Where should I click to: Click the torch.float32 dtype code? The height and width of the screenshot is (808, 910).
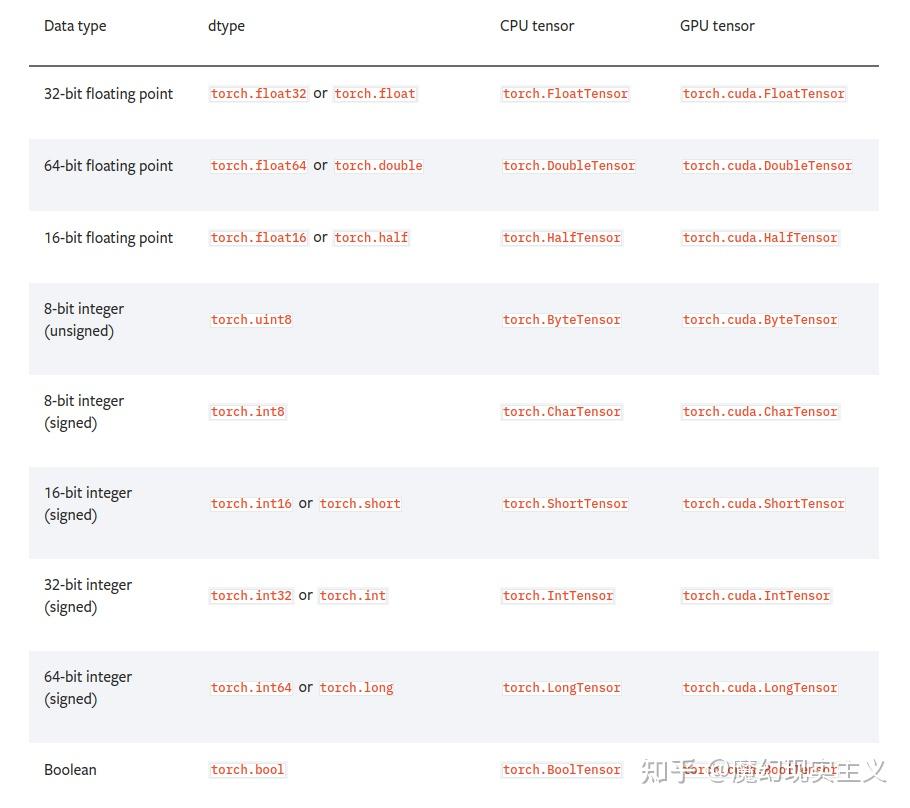pyautogui.click(x=258, y=94)
